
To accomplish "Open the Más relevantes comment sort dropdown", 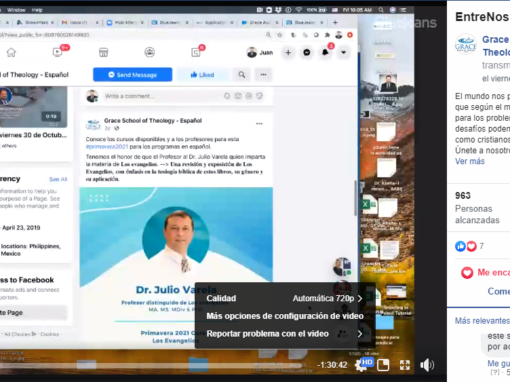I will [482, 321].
